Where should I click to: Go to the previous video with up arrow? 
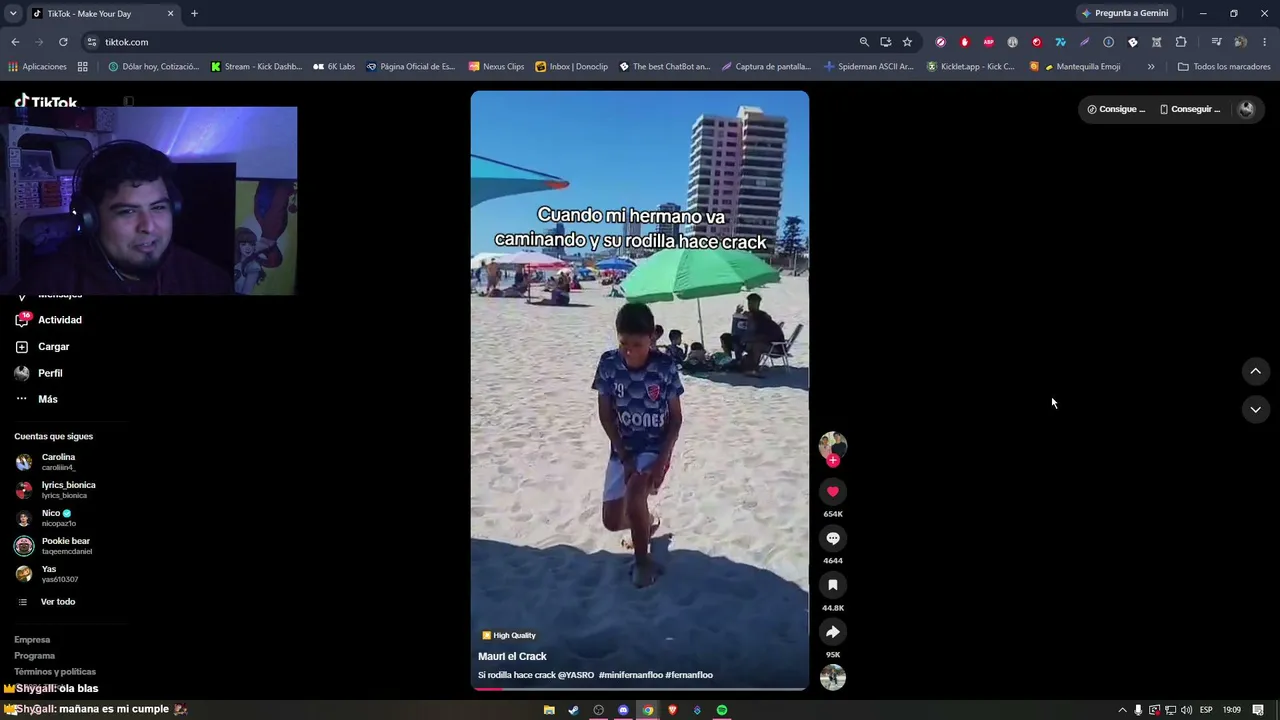click(x=1256, y=372)
